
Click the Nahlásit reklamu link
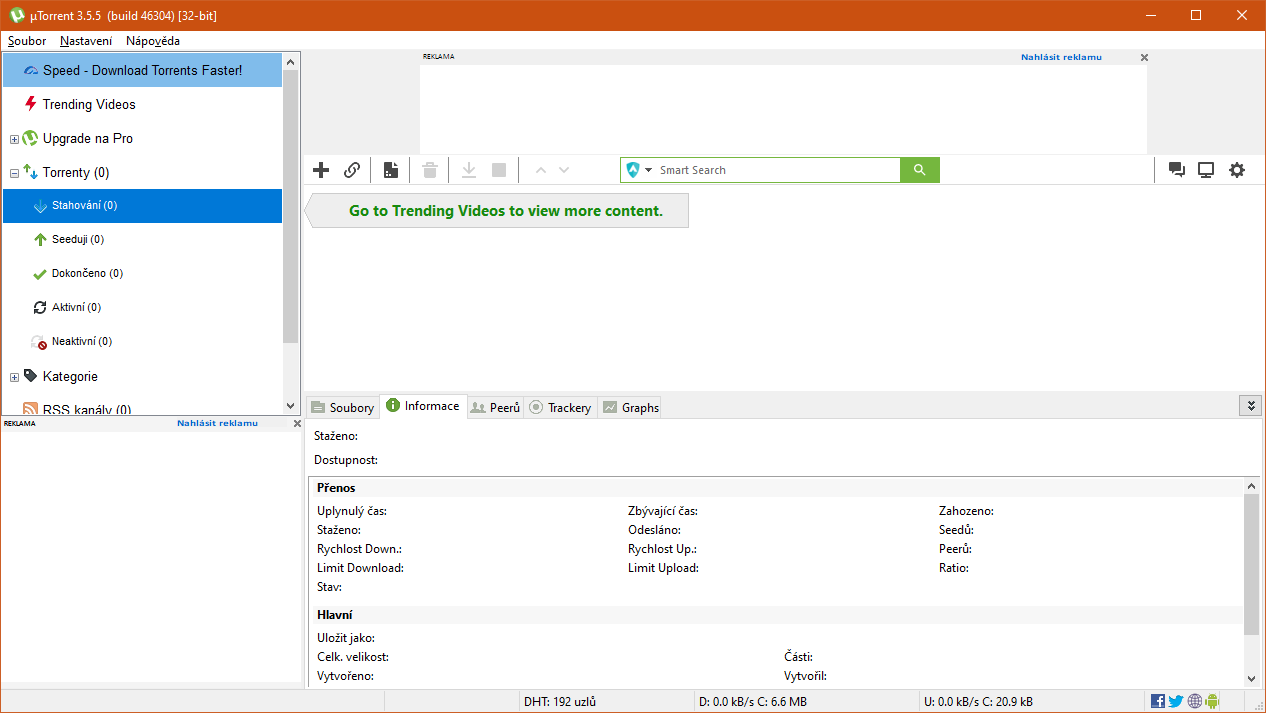[1061, 57]
